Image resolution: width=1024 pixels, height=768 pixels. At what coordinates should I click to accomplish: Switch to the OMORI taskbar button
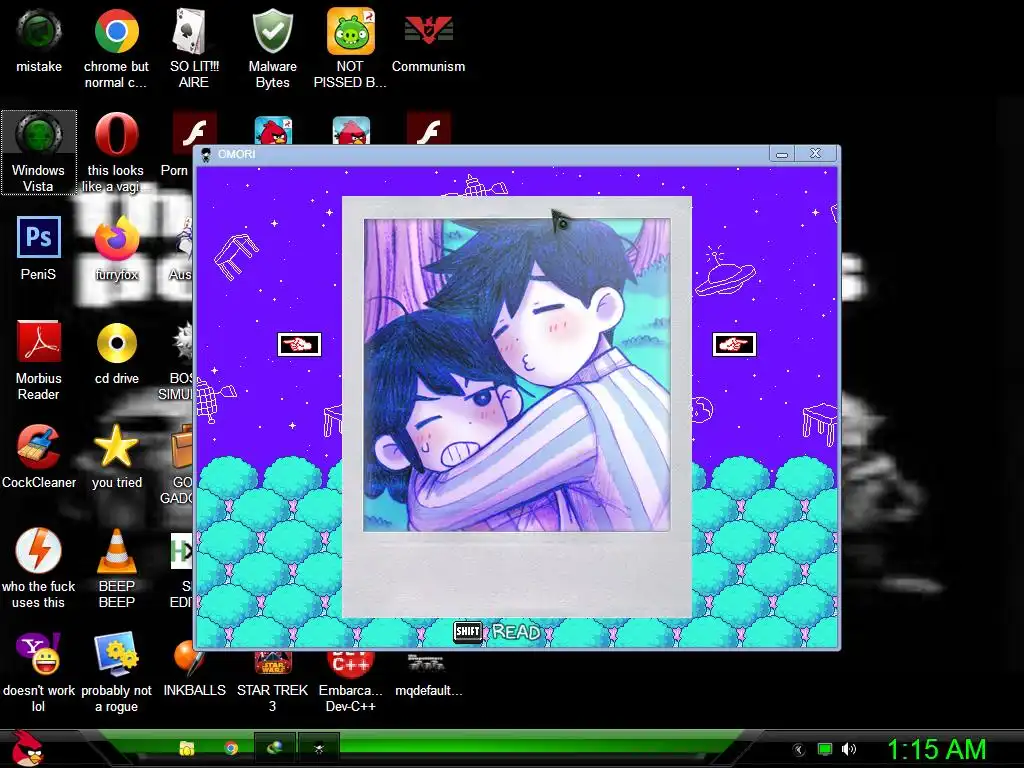319,748
